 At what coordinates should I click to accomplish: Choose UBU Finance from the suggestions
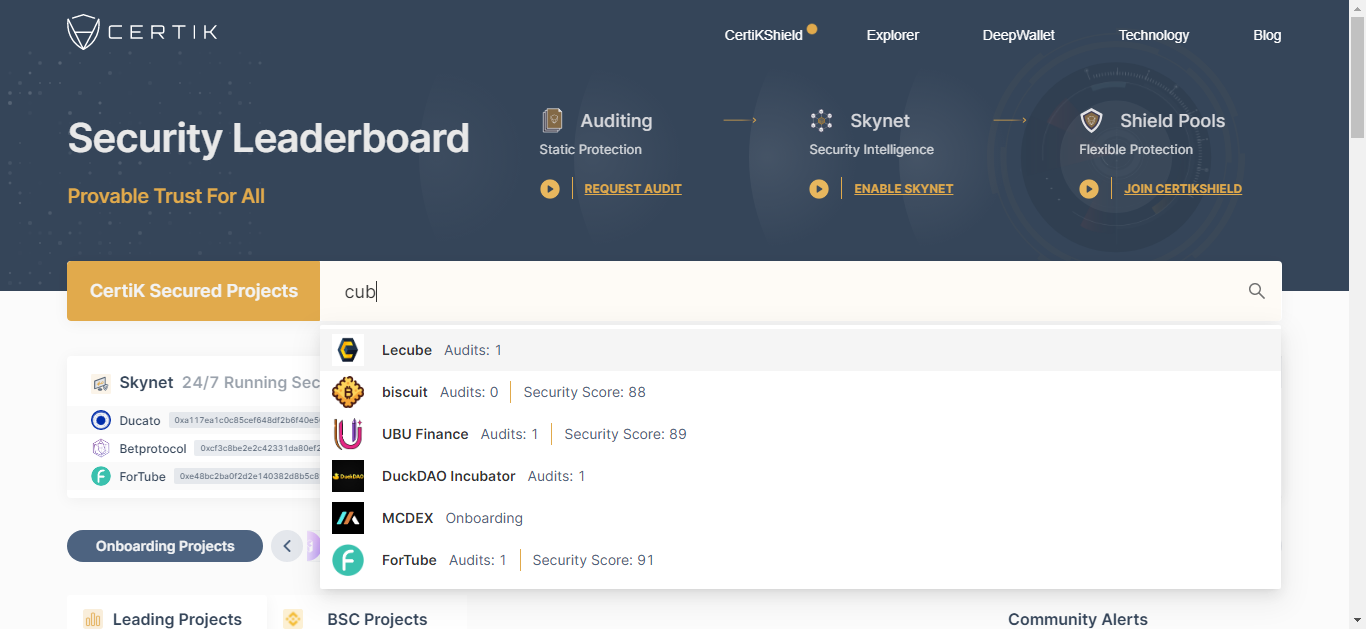click(800, 434)
